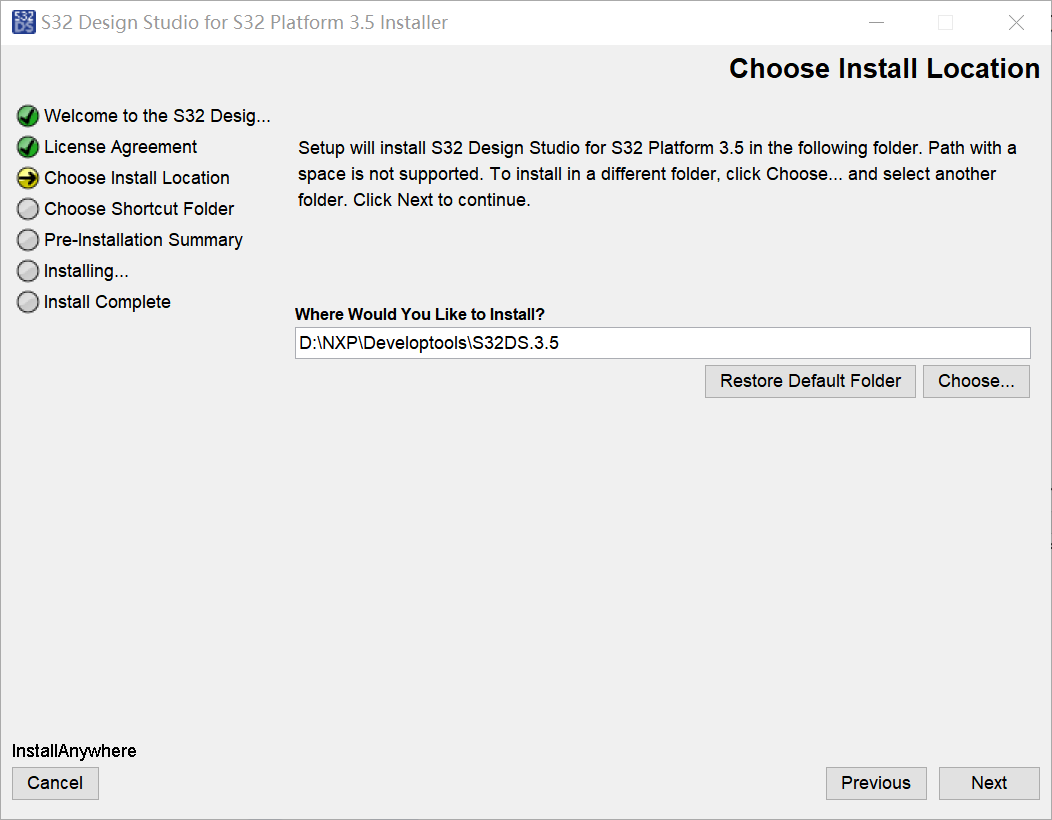Click the Install Complete step label
Image resolution: width=1052 pixels, height=820 pixels.
(107, 302)
